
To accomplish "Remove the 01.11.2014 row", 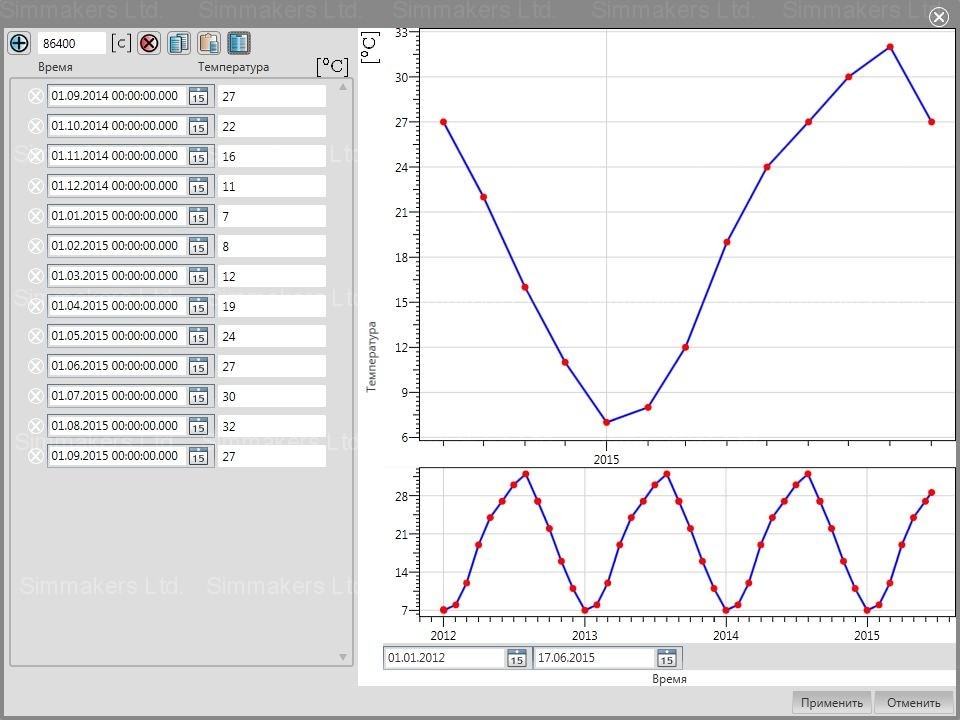I will (36, 156).
